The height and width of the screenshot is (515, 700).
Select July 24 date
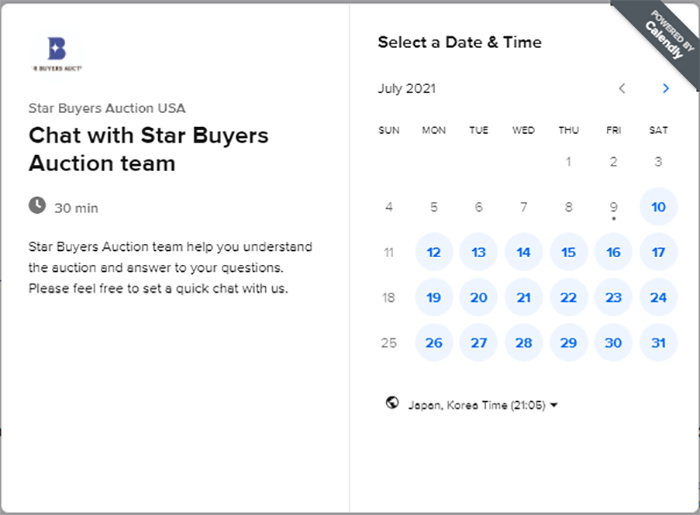point(658,297)
